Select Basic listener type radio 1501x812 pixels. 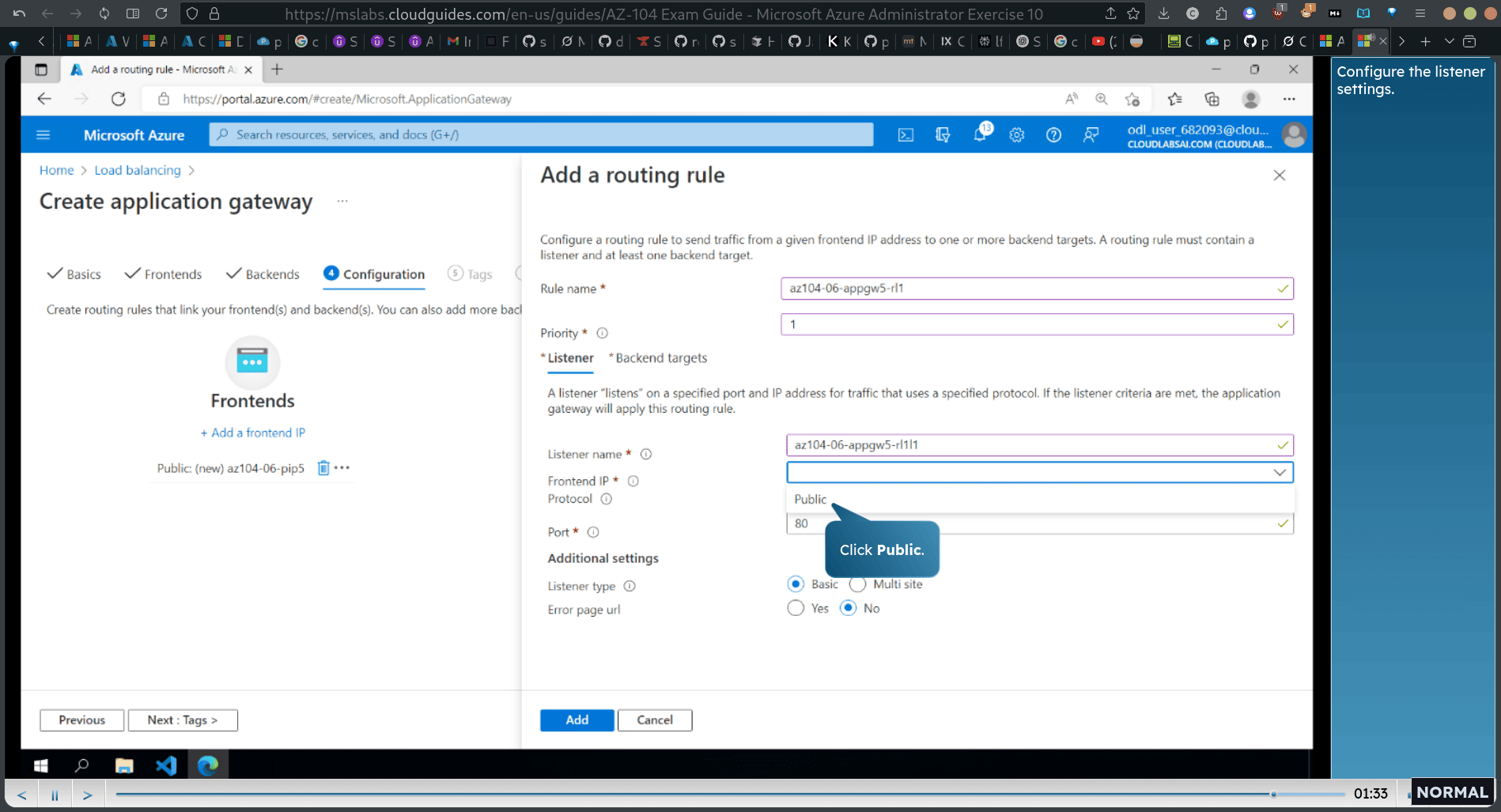click(x=796, y=584)
